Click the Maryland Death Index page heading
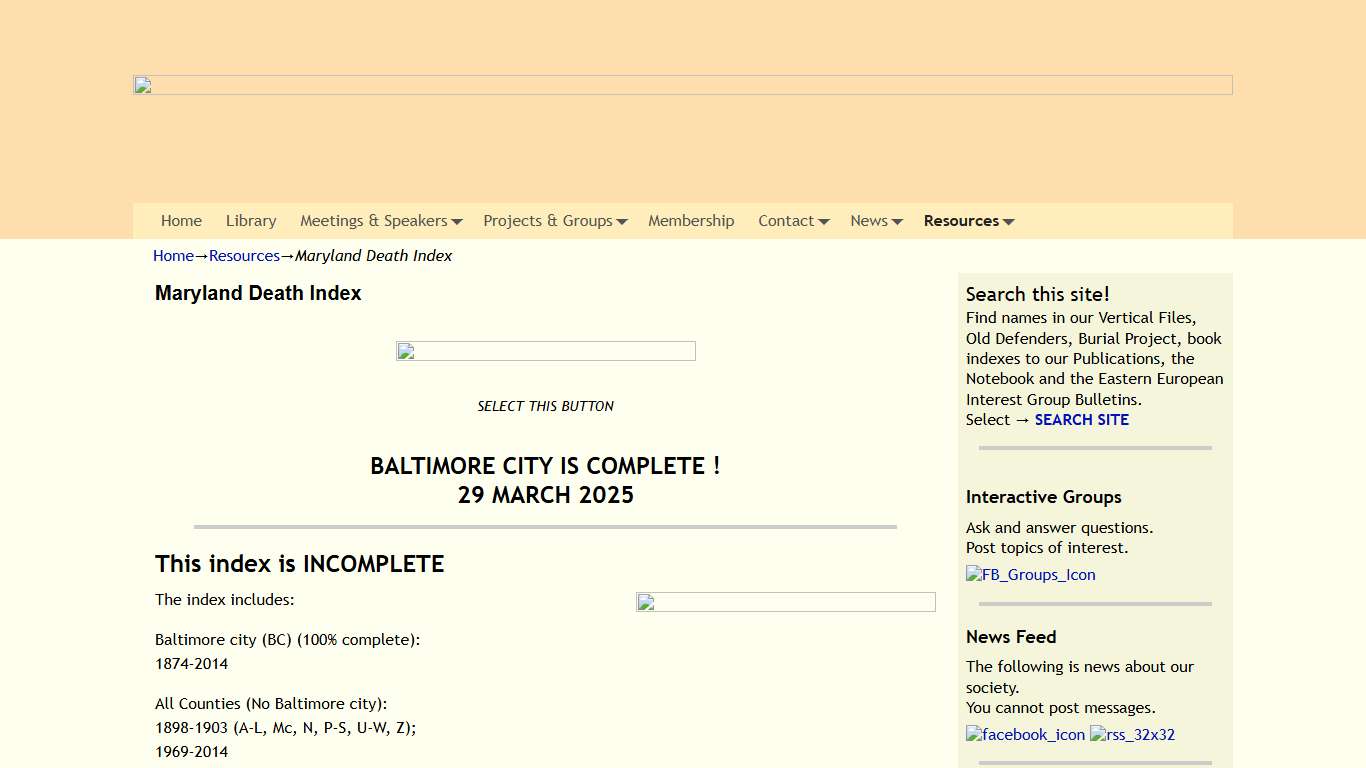Image resolution: width=1366 pixels, height=768 pixels. pos(258,293)
